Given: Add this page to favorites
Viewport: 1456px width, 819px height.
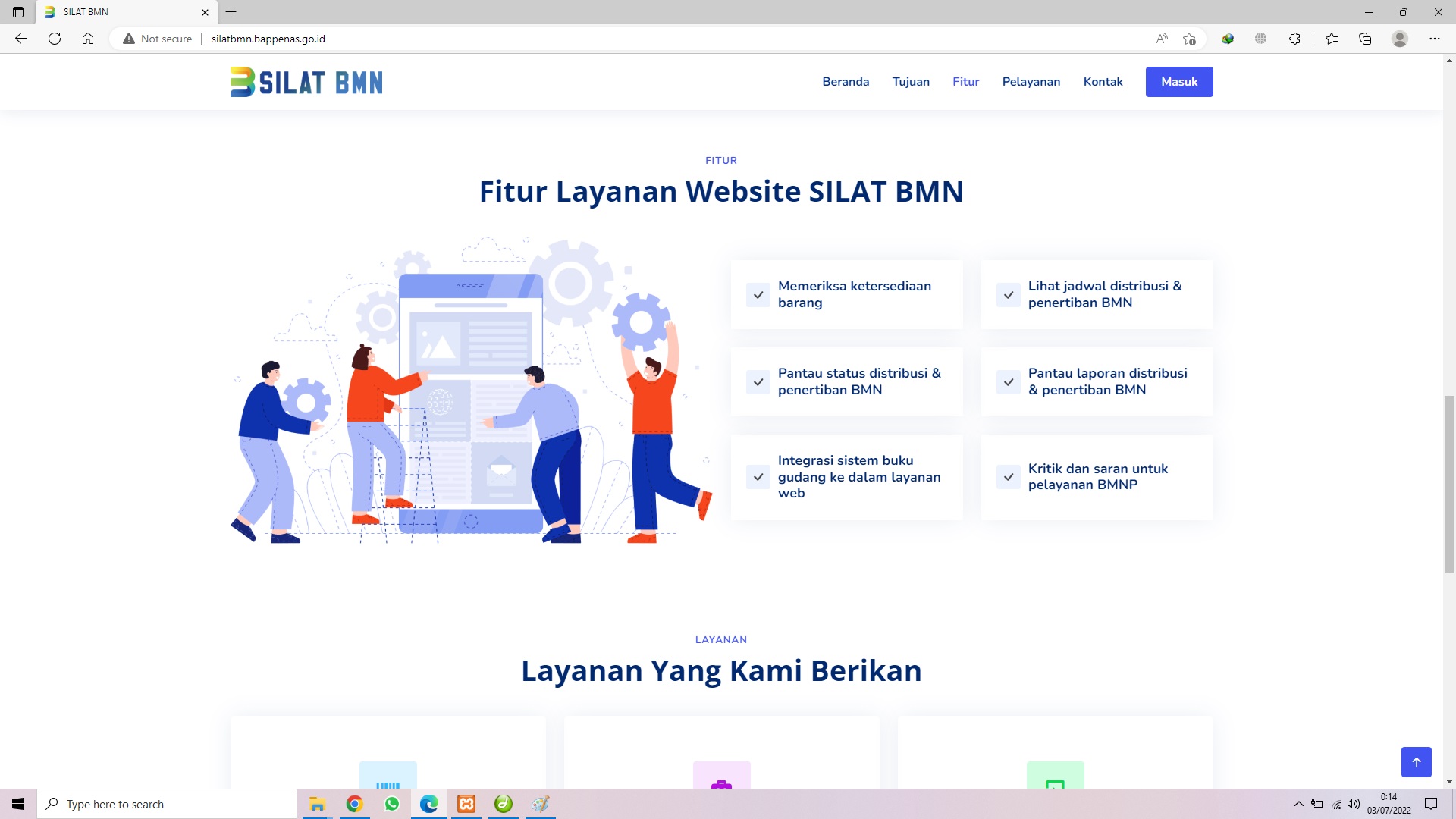Looking at the screenshot, I should (x=1189, y=39).
